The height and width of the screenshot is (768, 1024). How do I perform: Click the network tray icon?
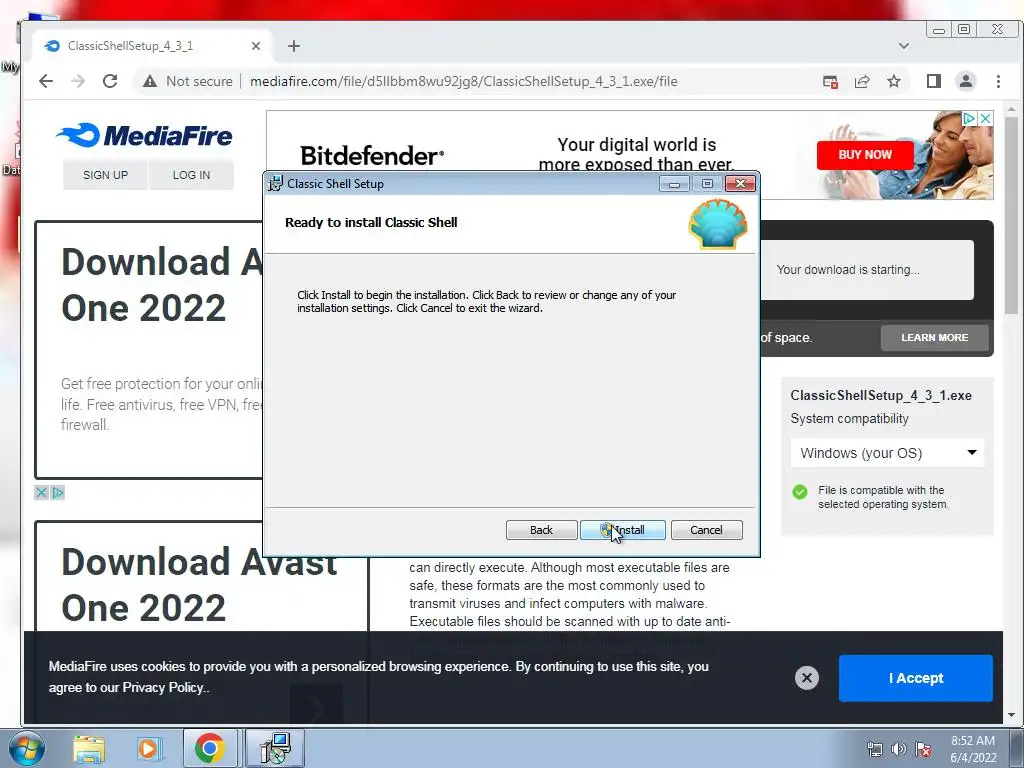click(874, 749)
